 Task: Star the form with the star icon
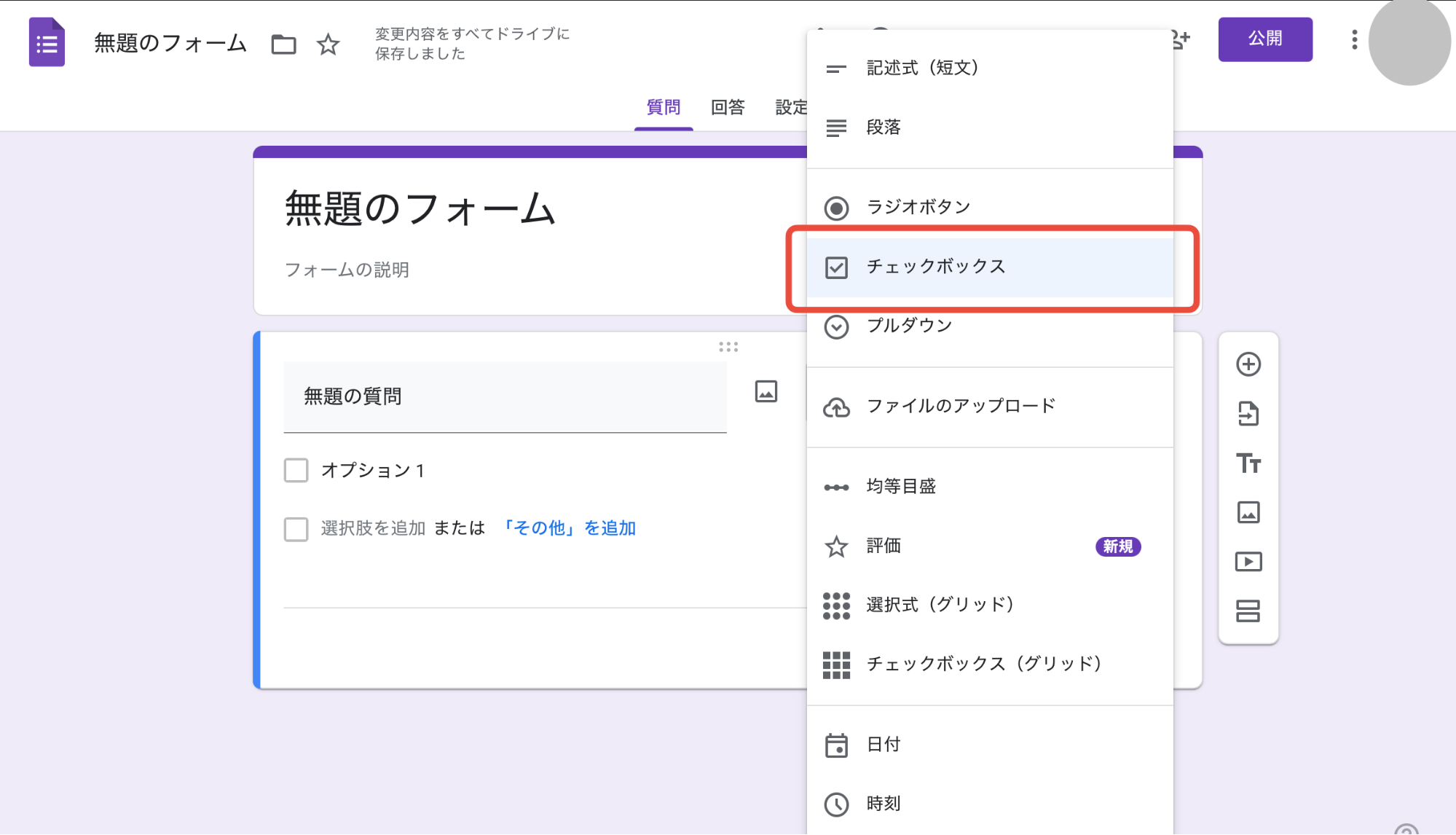click(x=328, y=44)
